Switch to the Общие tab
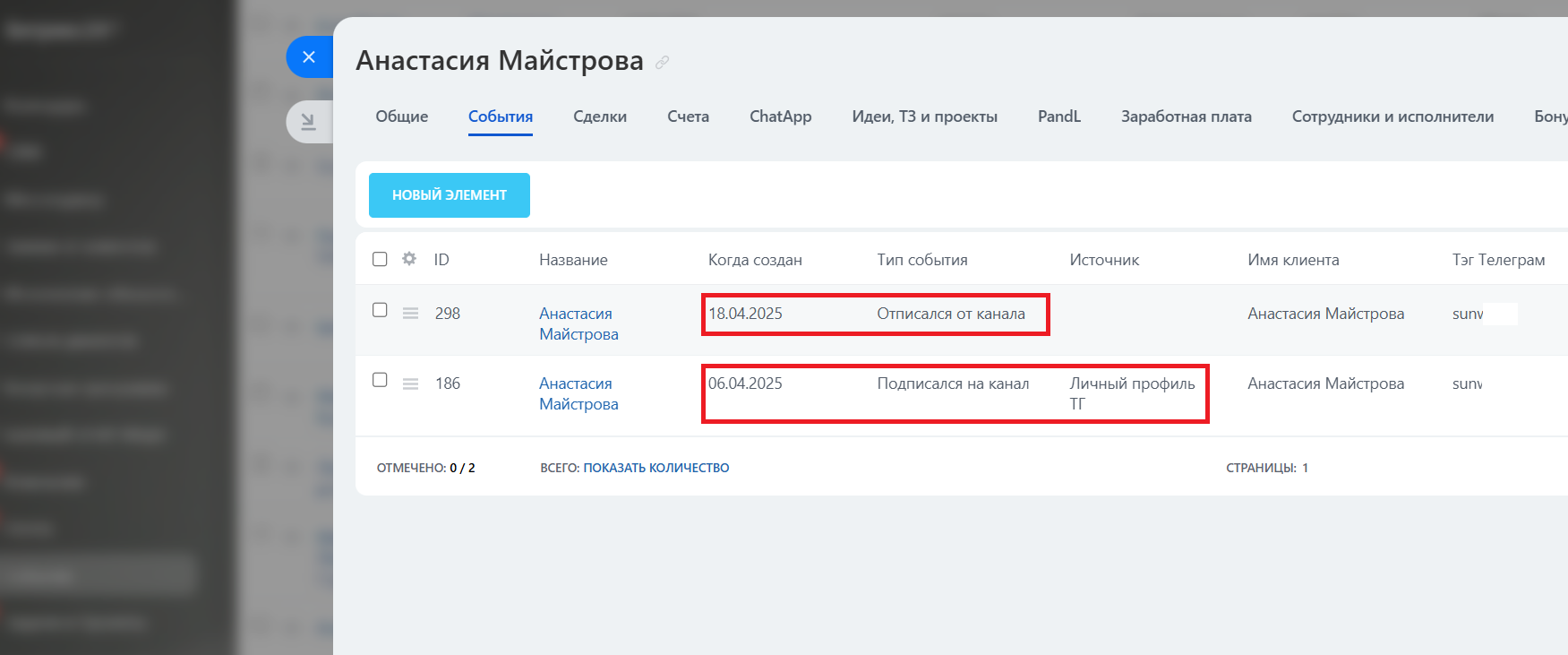Viewport: 1568px width, 655px height. [x=401, y=116]
